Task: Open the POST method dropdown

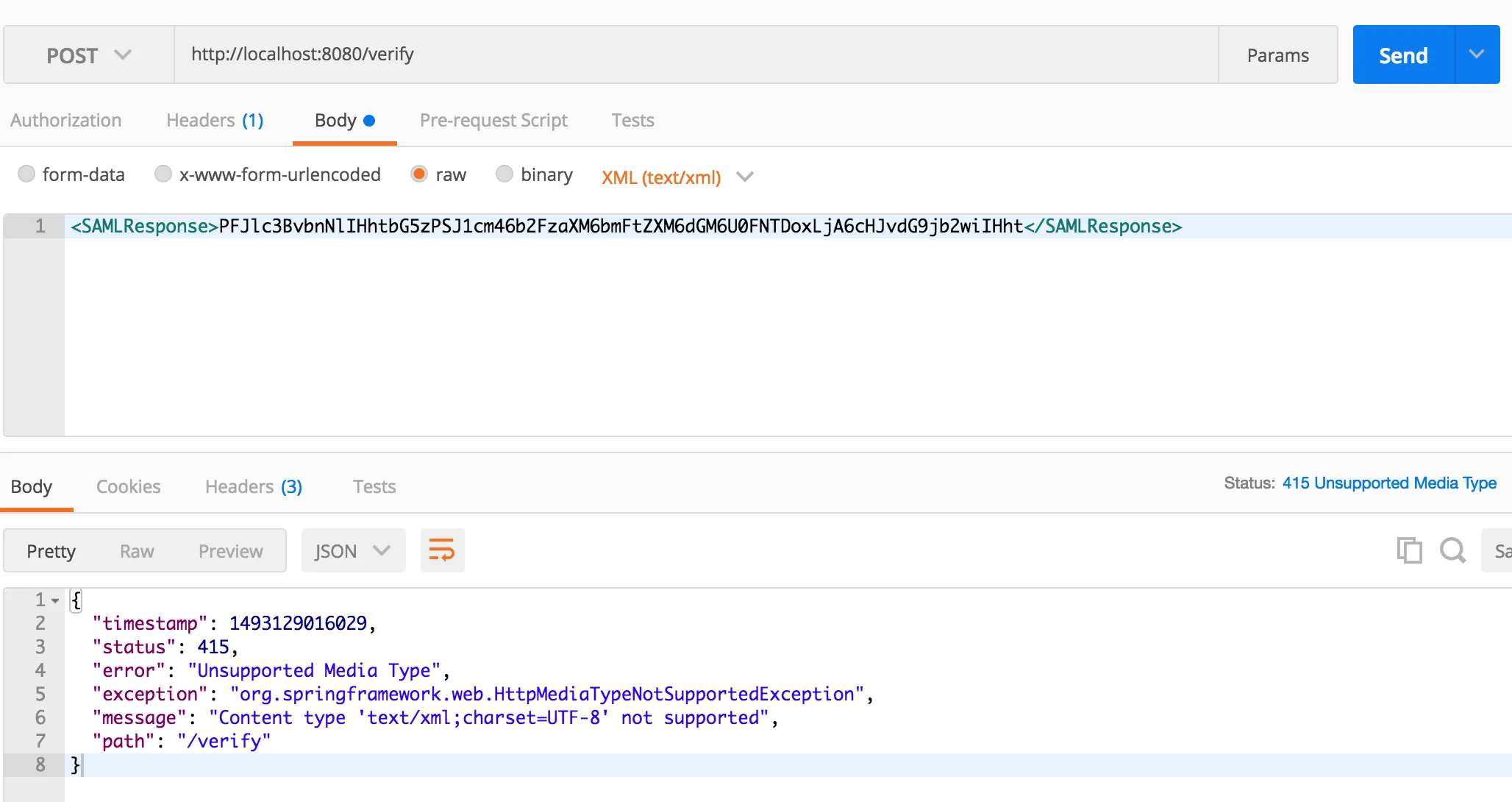Action: [x=88, y=55]
